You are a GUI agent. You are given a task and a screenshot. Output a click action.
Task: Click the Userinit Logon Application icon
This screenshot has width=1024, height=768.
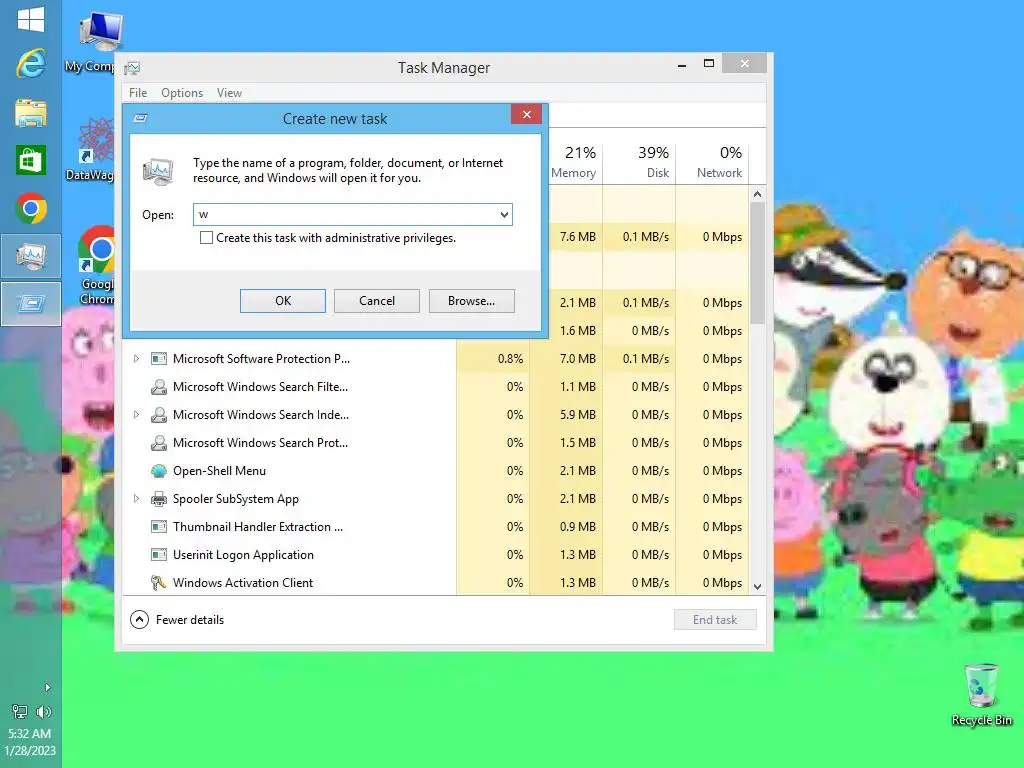[x=159, y=554]
